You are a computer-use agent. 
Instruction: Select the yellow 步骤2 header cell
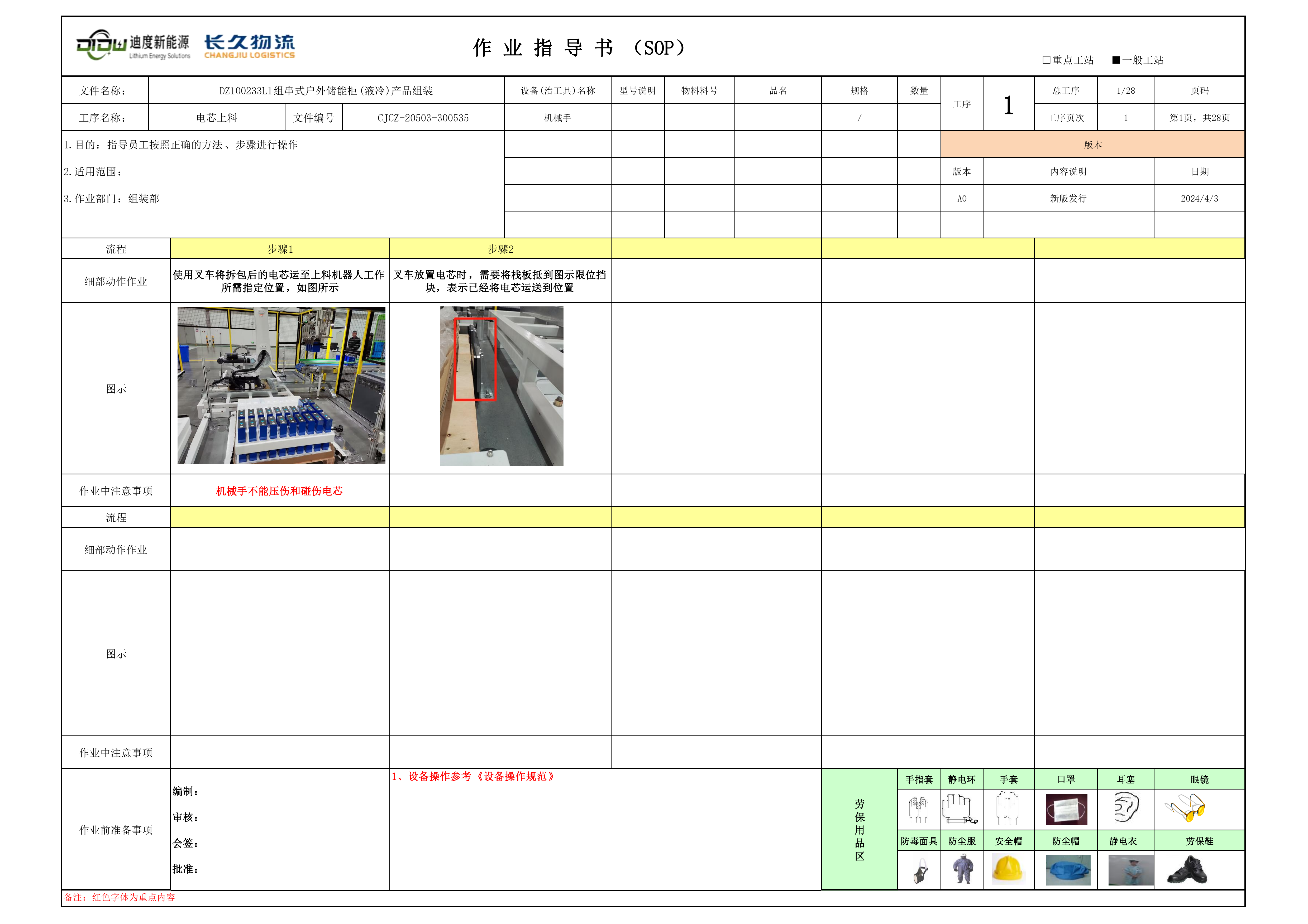click(500, 249)
